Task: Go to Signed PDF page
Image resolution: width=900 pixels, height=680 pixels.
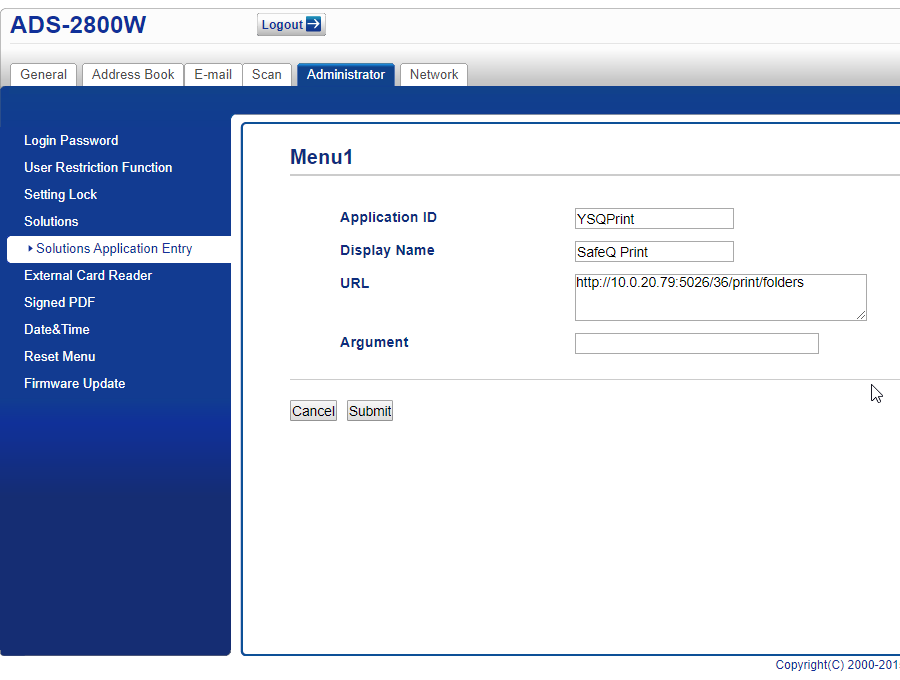Action: tap(60, 303)
